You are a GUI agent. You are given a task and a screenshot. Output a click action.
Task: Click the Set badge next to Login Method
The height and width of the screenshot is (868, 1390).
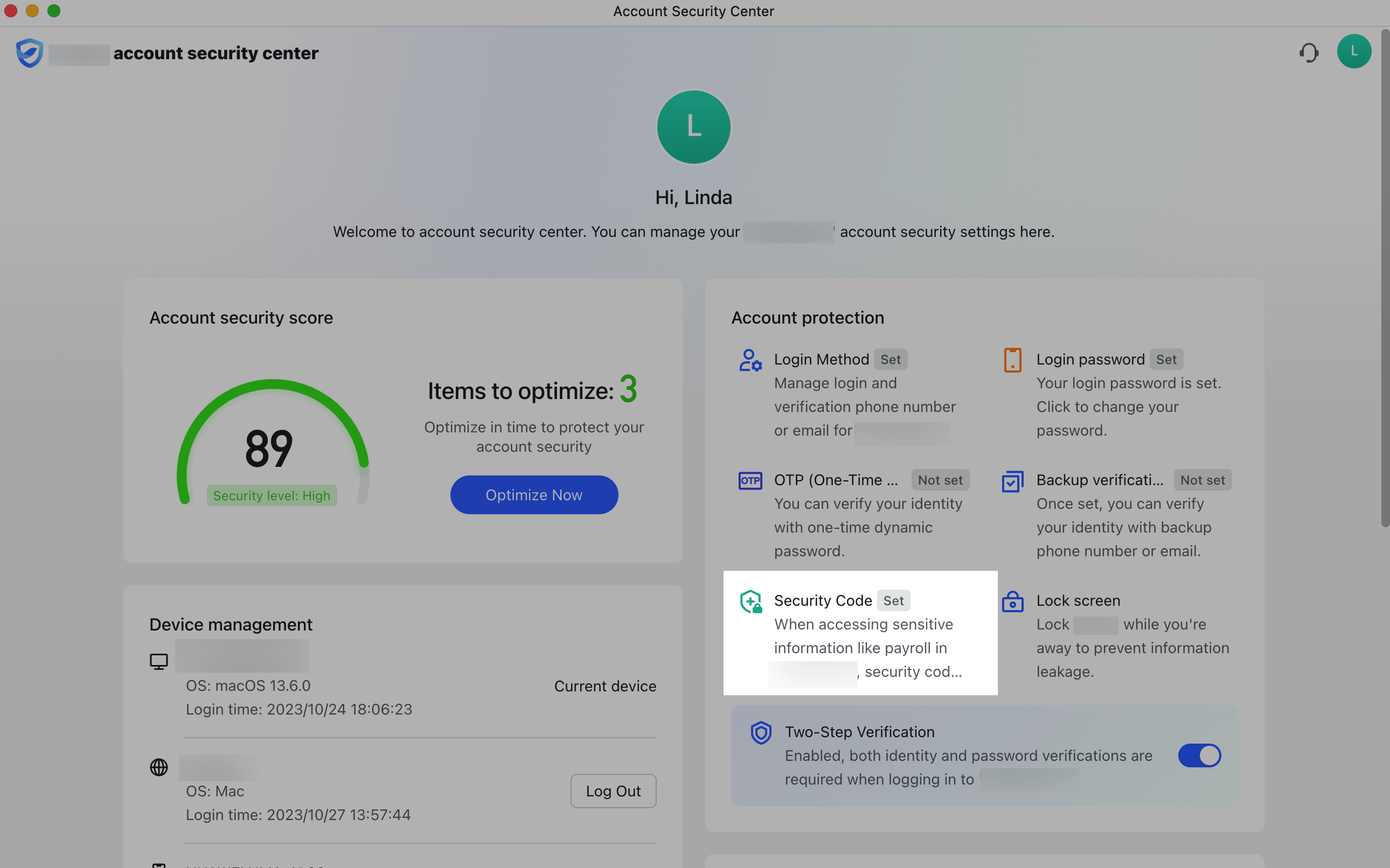890,359
